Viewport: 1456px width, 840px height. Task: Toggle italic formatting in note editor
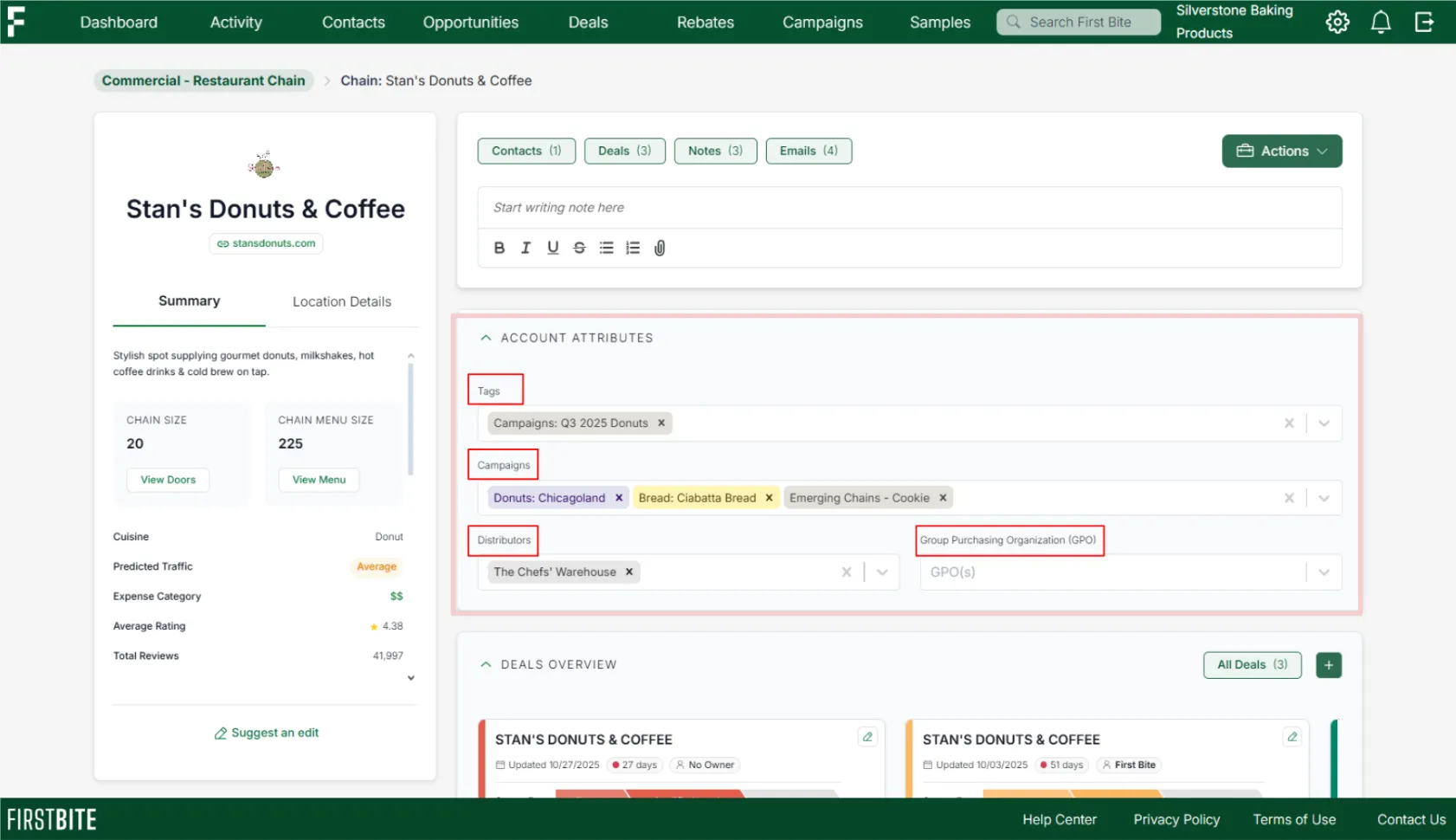coord(525,248)
